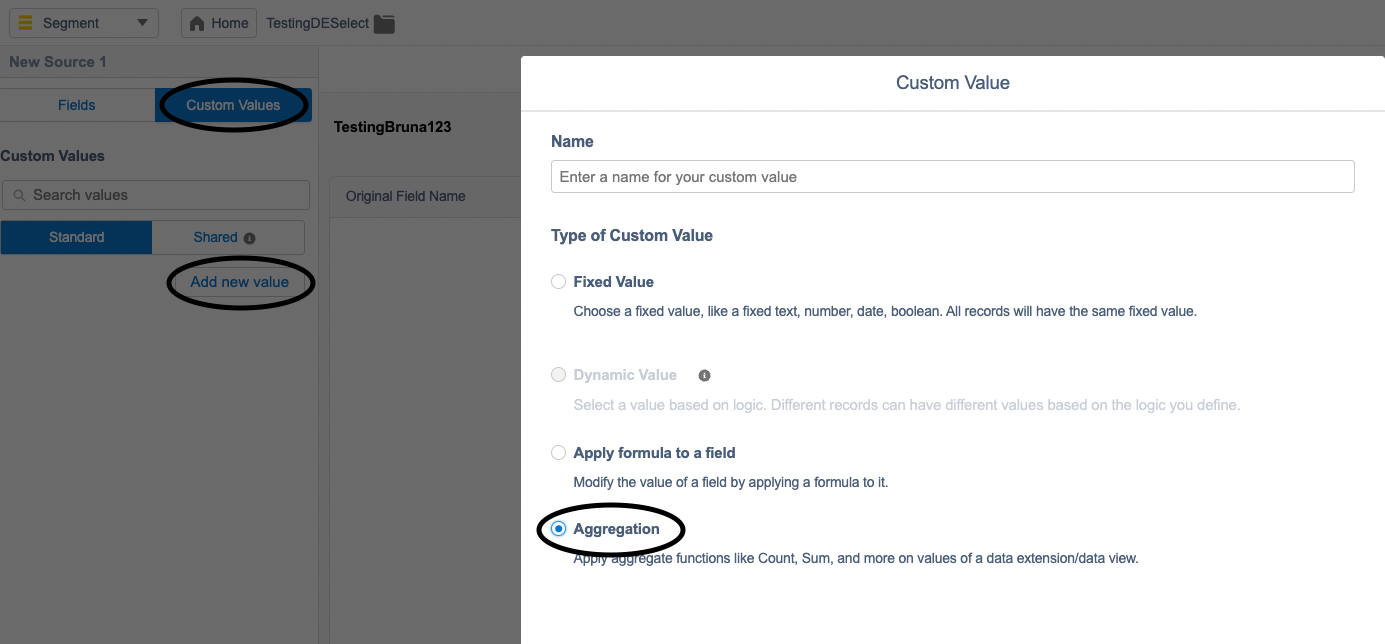Screen dimensions: 1385x644
Task: Open the TestingDESelect folder icon
Action: tap(385, 23)
